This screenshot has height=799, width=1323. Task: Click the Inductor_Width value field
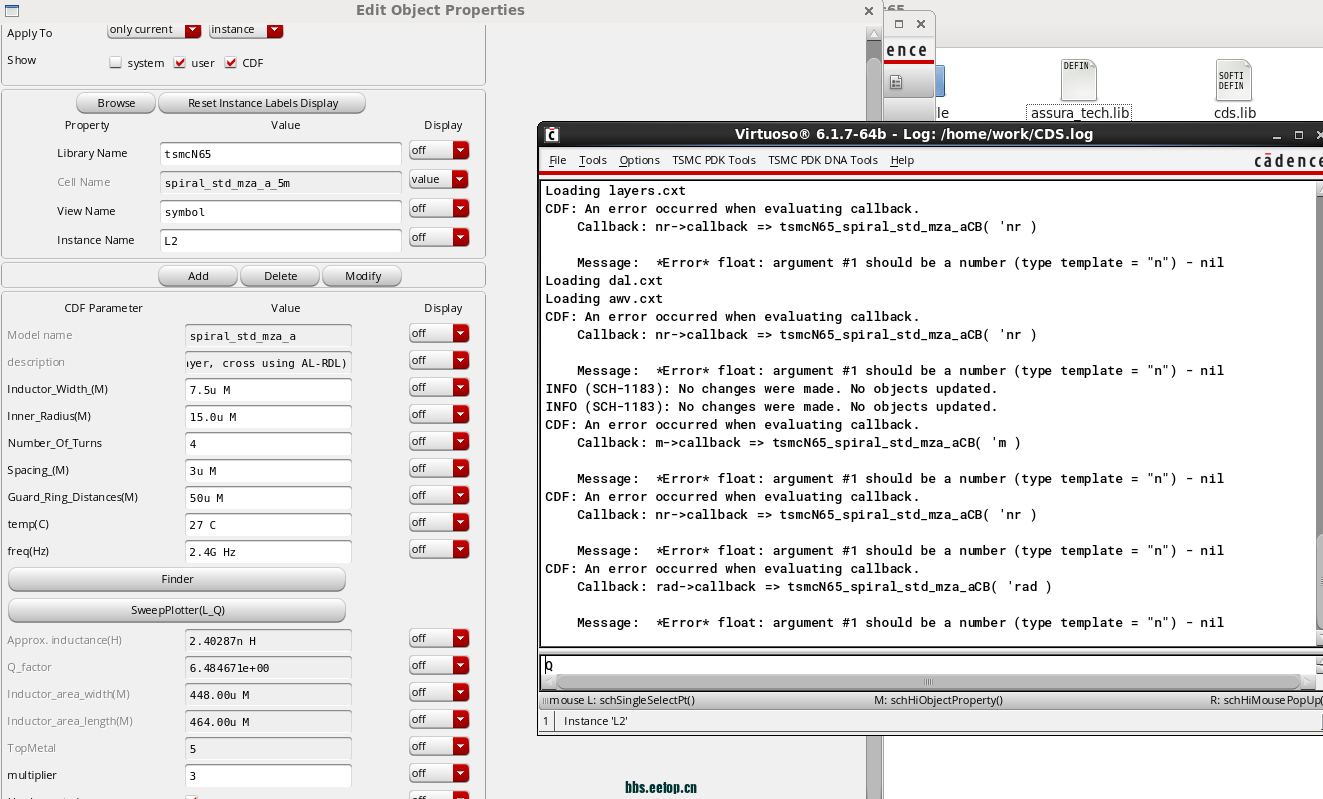pyautogui.click(x=268, y=389)
